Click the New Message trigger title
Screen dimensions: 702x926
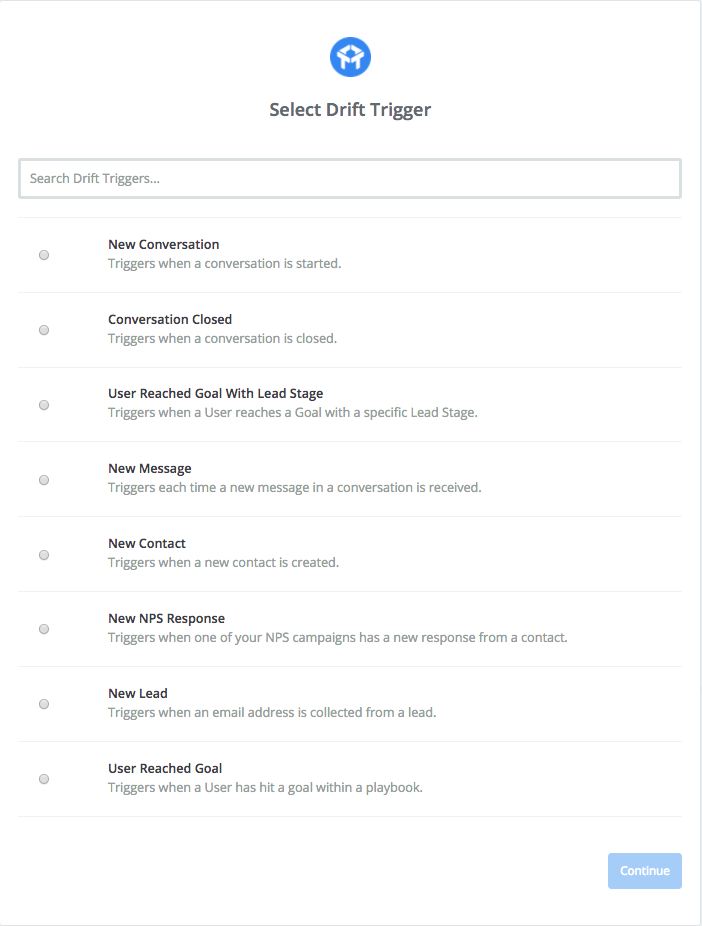(150, 469)
